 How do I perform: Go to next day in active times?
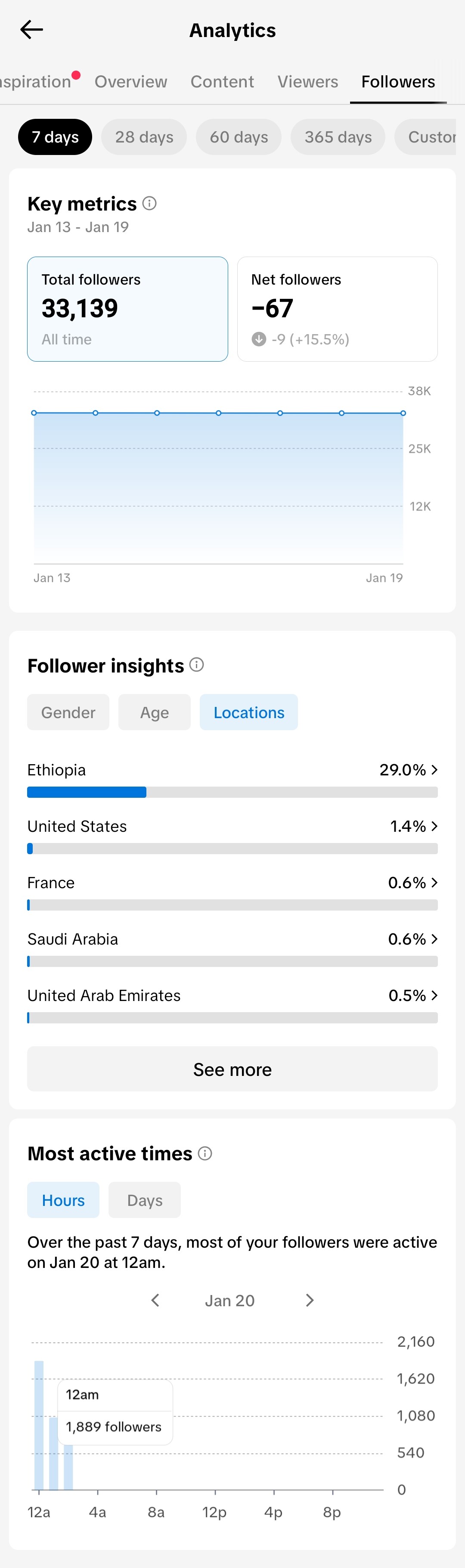coord(309,1300)
